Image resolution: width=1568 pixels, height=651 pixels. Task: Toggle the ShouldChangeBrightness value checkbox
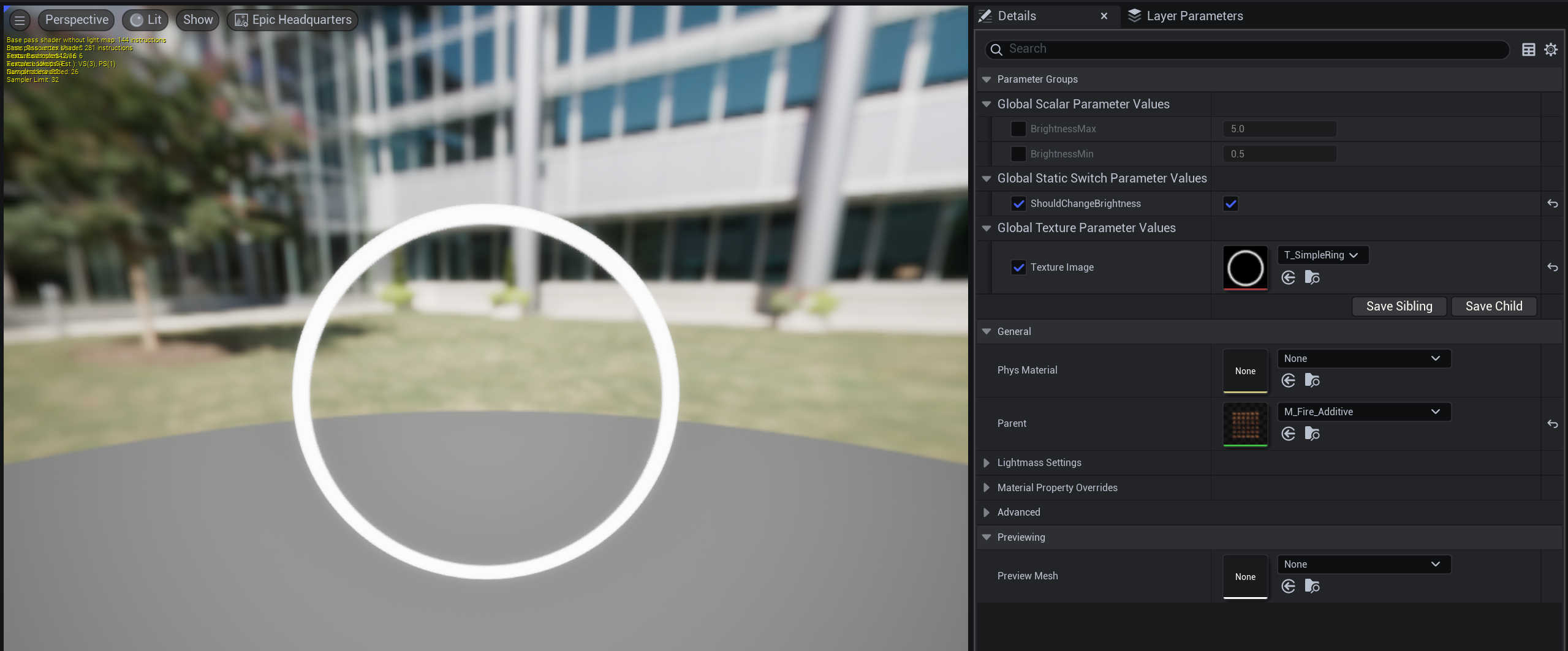click(1230, 203)
